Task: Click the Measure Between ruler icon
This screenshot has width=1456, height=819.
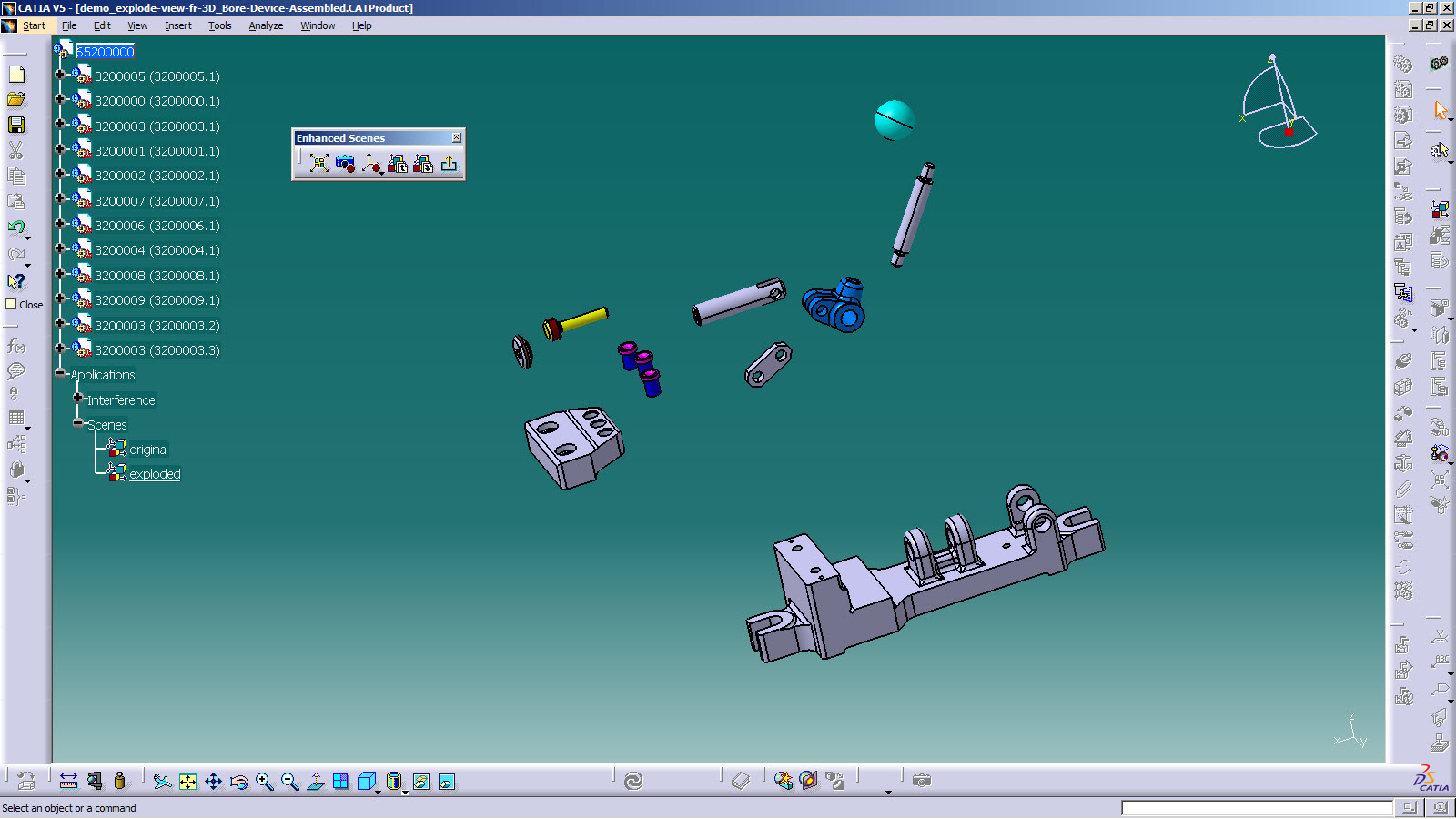Action: click(68, 781)
